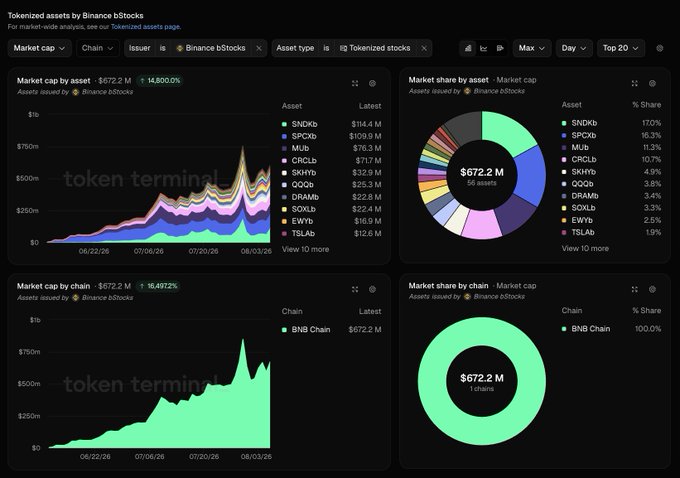The image size is (680, 478).
Task: Toggle EWYb in Market share by asset legend
Action: click(x=577, y=220)
